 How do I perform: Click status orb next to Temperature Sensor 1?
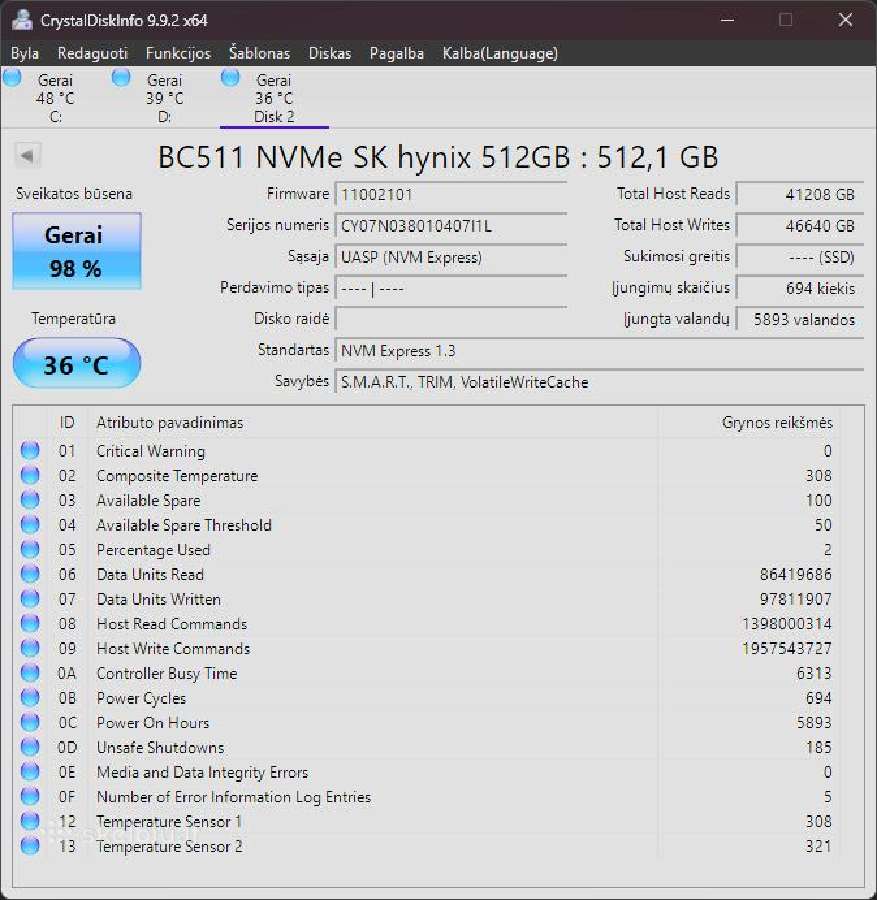point(30,821)
